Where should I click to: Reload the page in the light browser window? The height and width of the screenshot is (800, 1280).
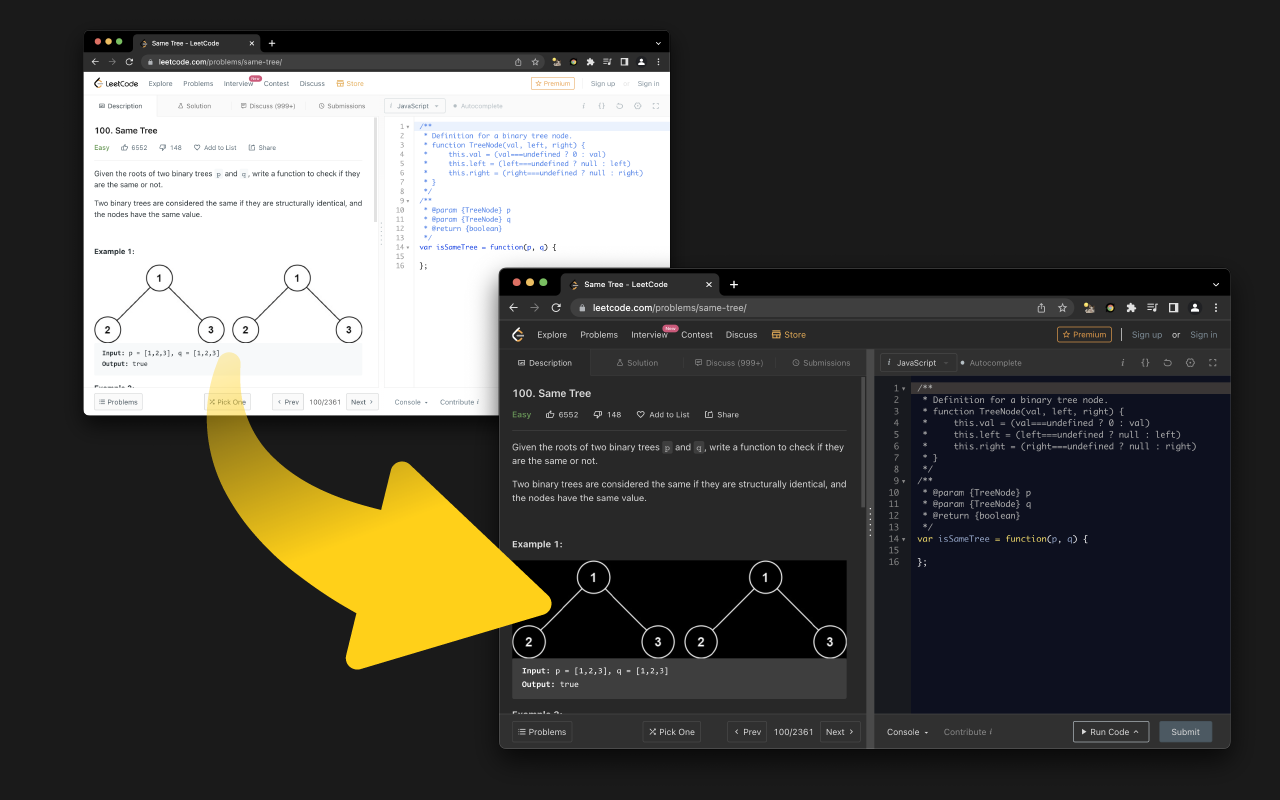point(129,62)
